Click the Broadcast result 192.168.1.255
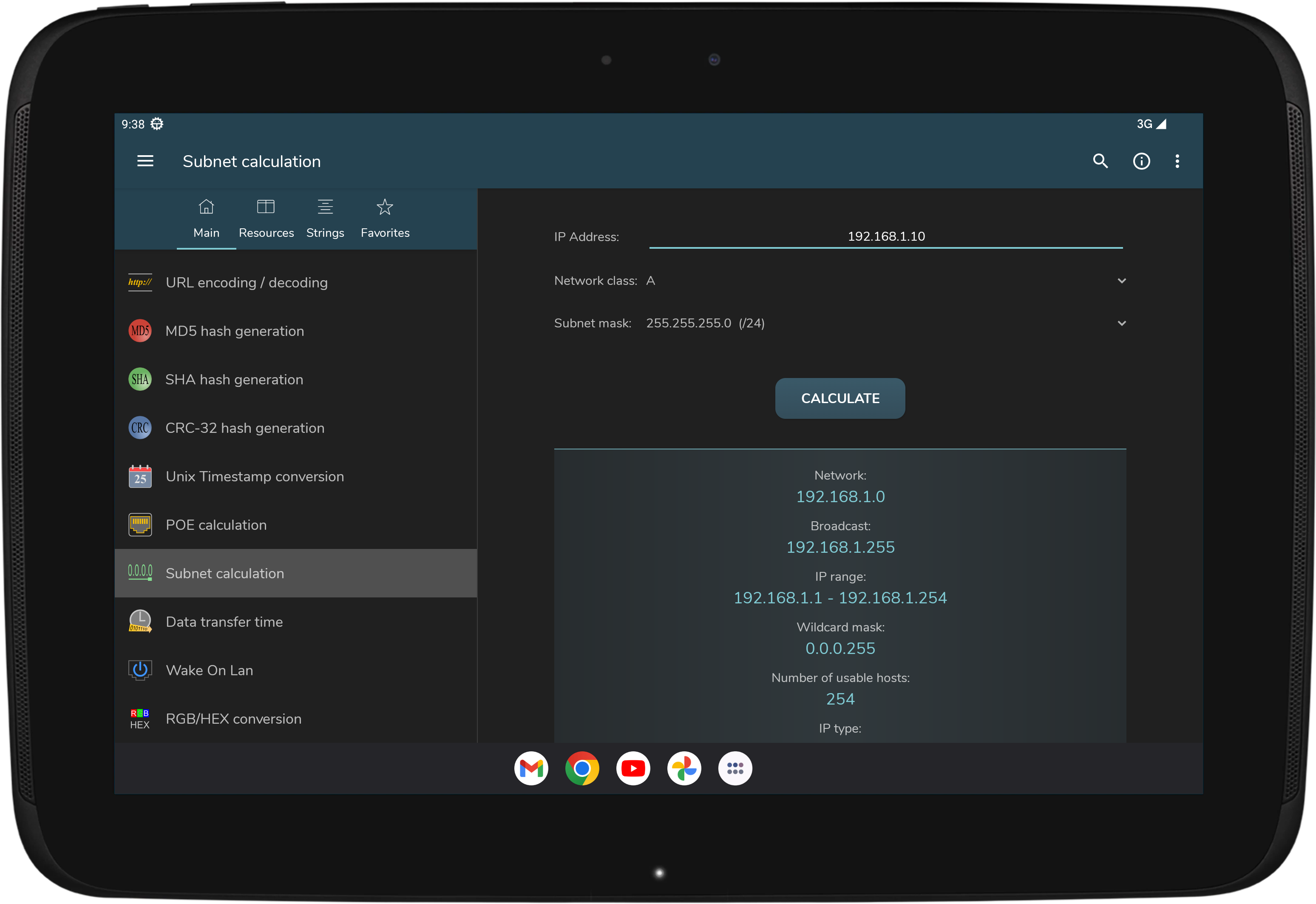This screenshot has width=1316, height=904. [840, 547]
